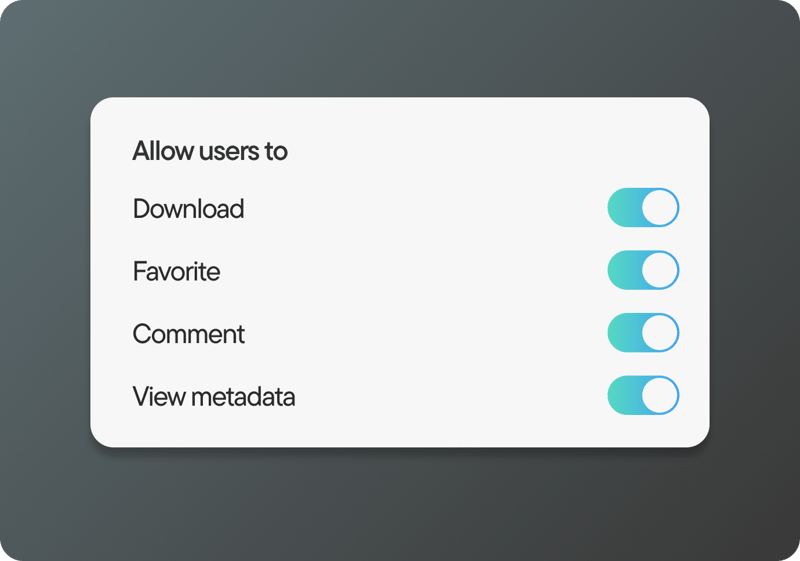
Task: Select the Favorite label text
Action: (x=176, y=271)
